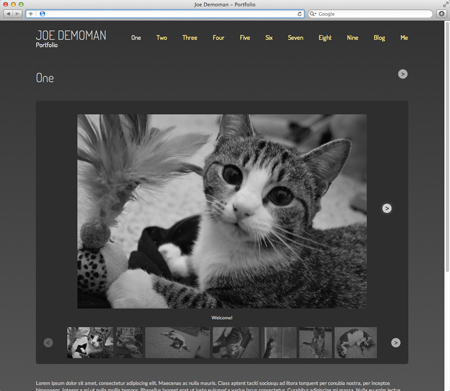Show the next photo with the arrow right of main image
Screen dimensions: 450x391
[x=387, y=208]
